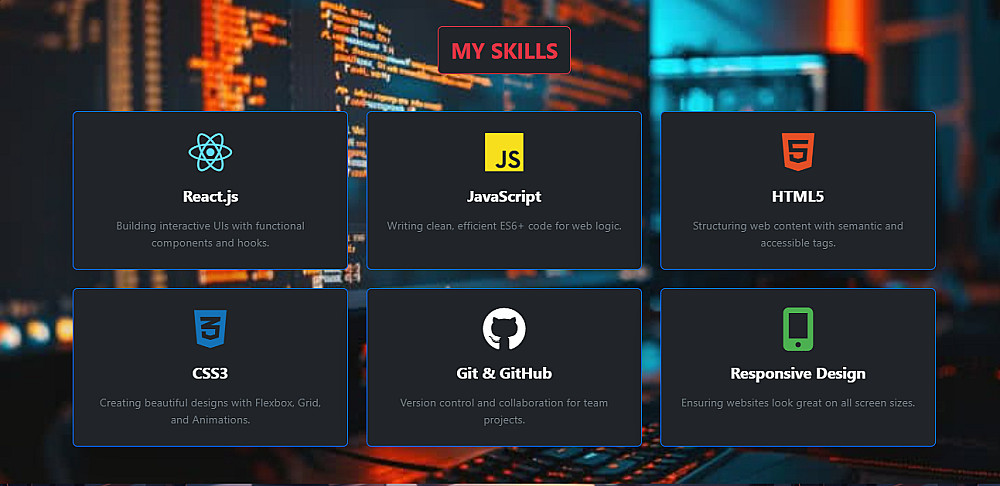The width and height of the screenshot is (1000, 486).
Task: Click the blue CSS3 shield icon
Action: click(210, 329)
